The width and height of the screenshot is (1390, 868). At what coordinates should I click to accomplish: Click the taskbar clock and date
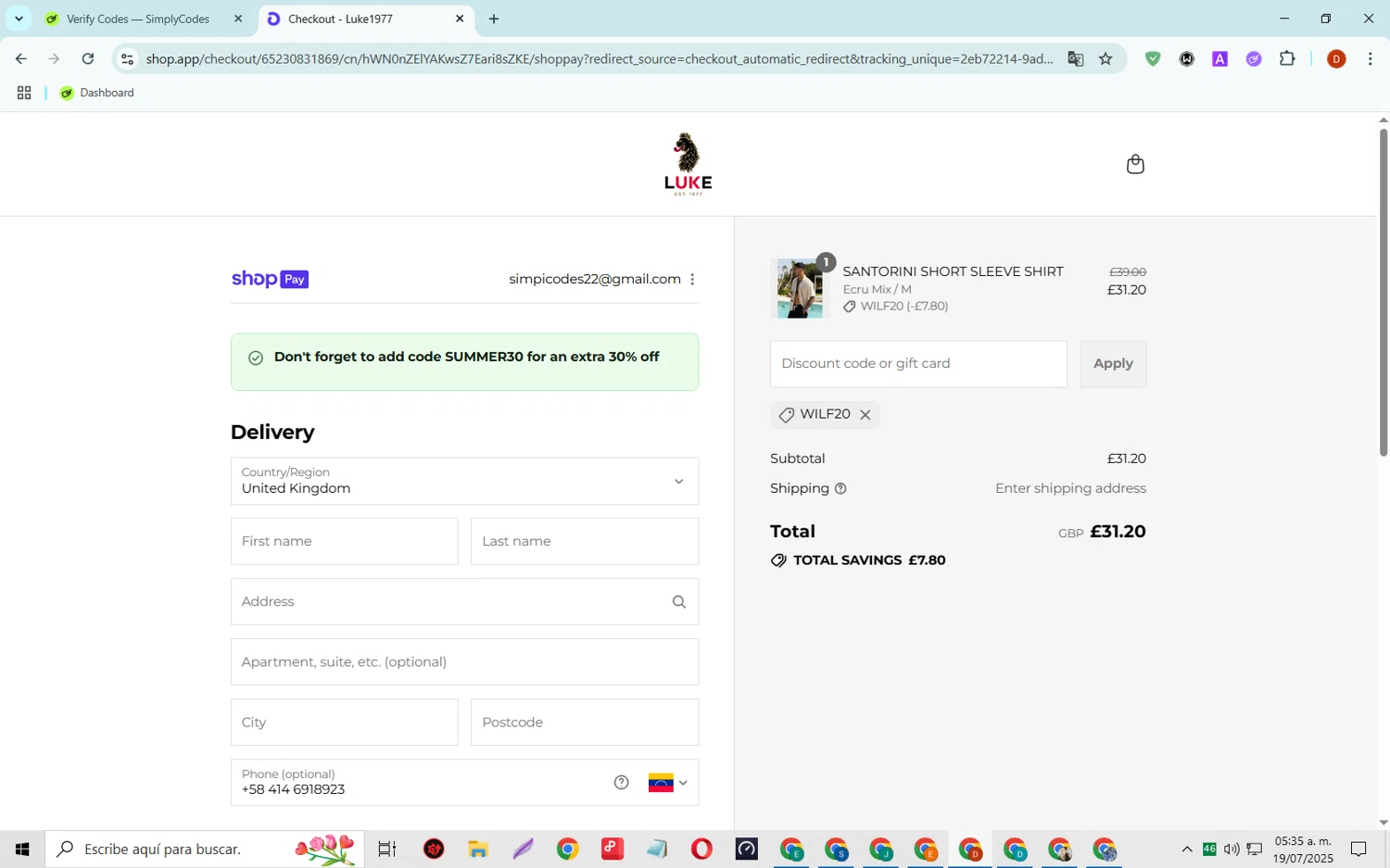coord(1303,849)
